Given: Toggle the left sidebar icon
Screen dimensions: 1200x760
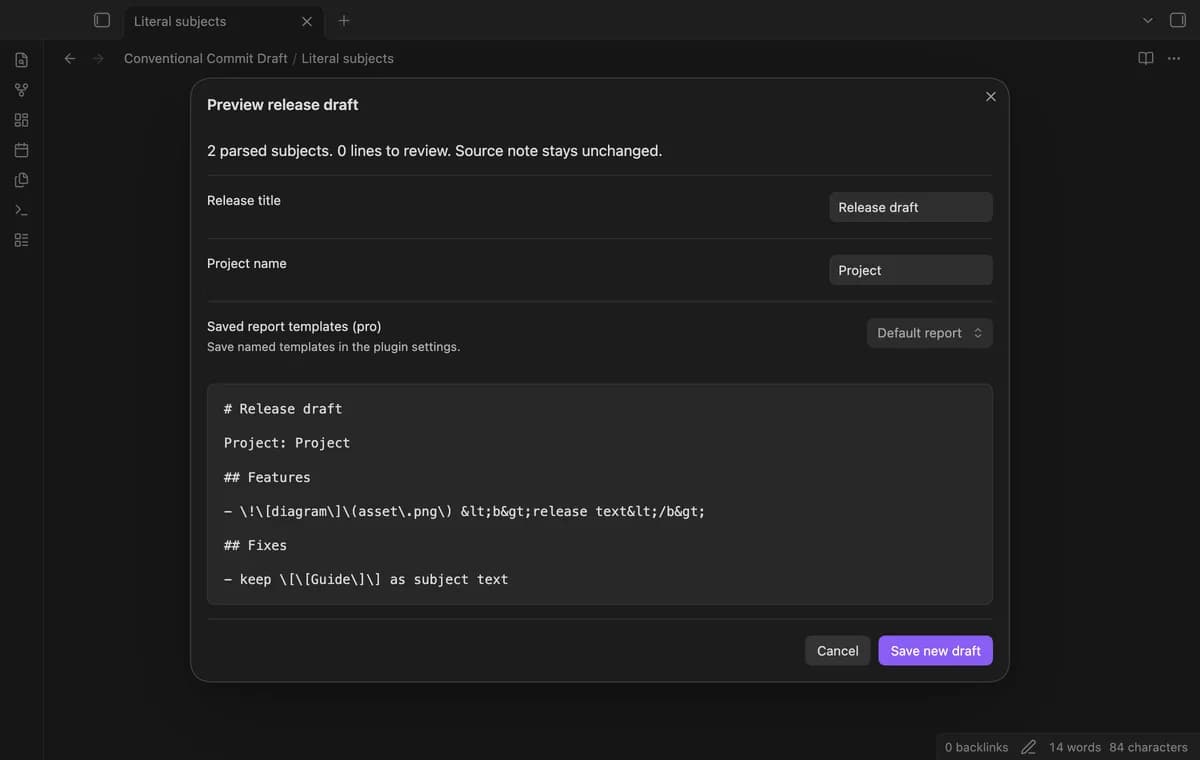Looking at the screenshot, I should [101, 20].
